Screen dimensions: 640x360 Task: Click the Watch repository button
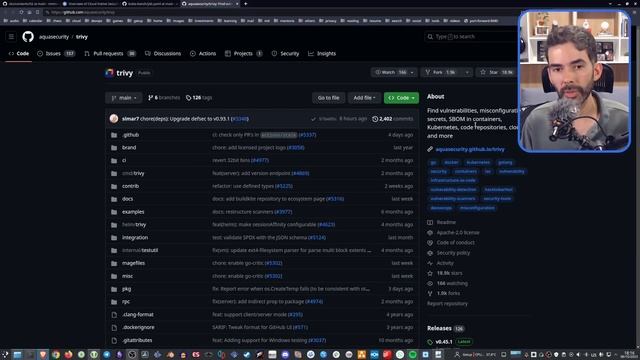391,72
